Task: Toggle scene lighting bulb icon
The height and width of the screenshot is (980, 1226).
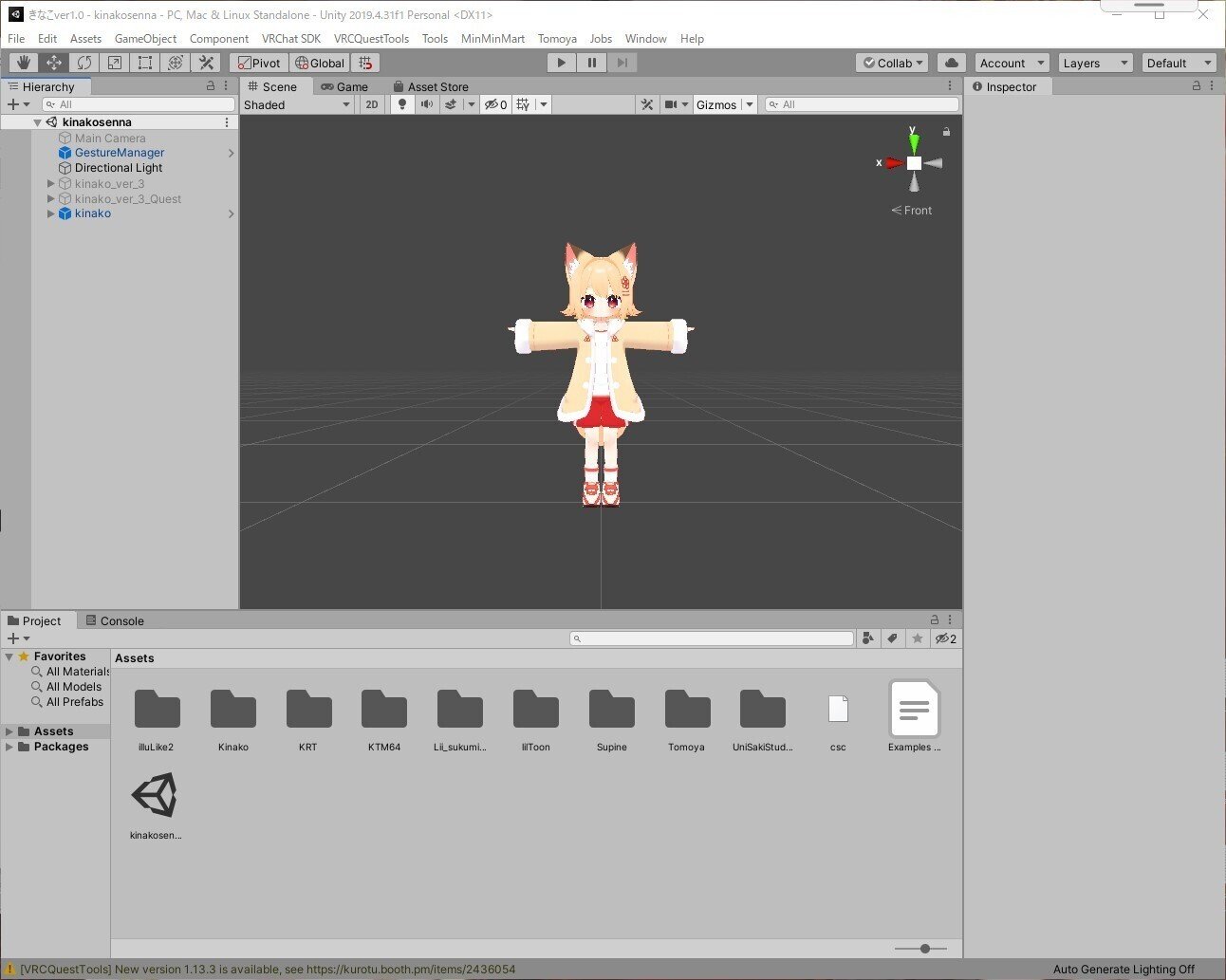Action: click(402, 104)
